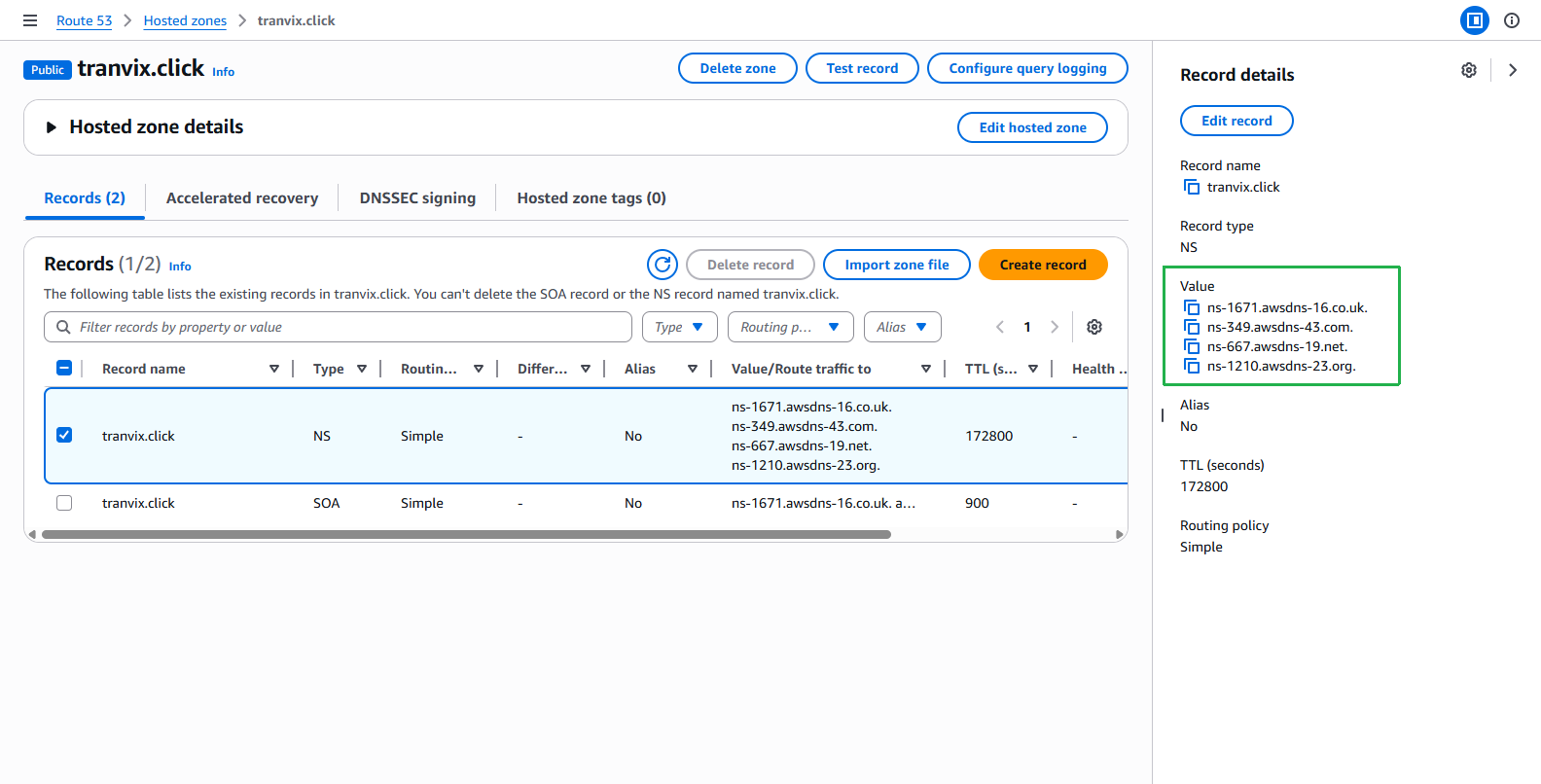1541x784 pixels.
Task: Switch to Hosted zone tags tab
Action: [x=591, y=198]
